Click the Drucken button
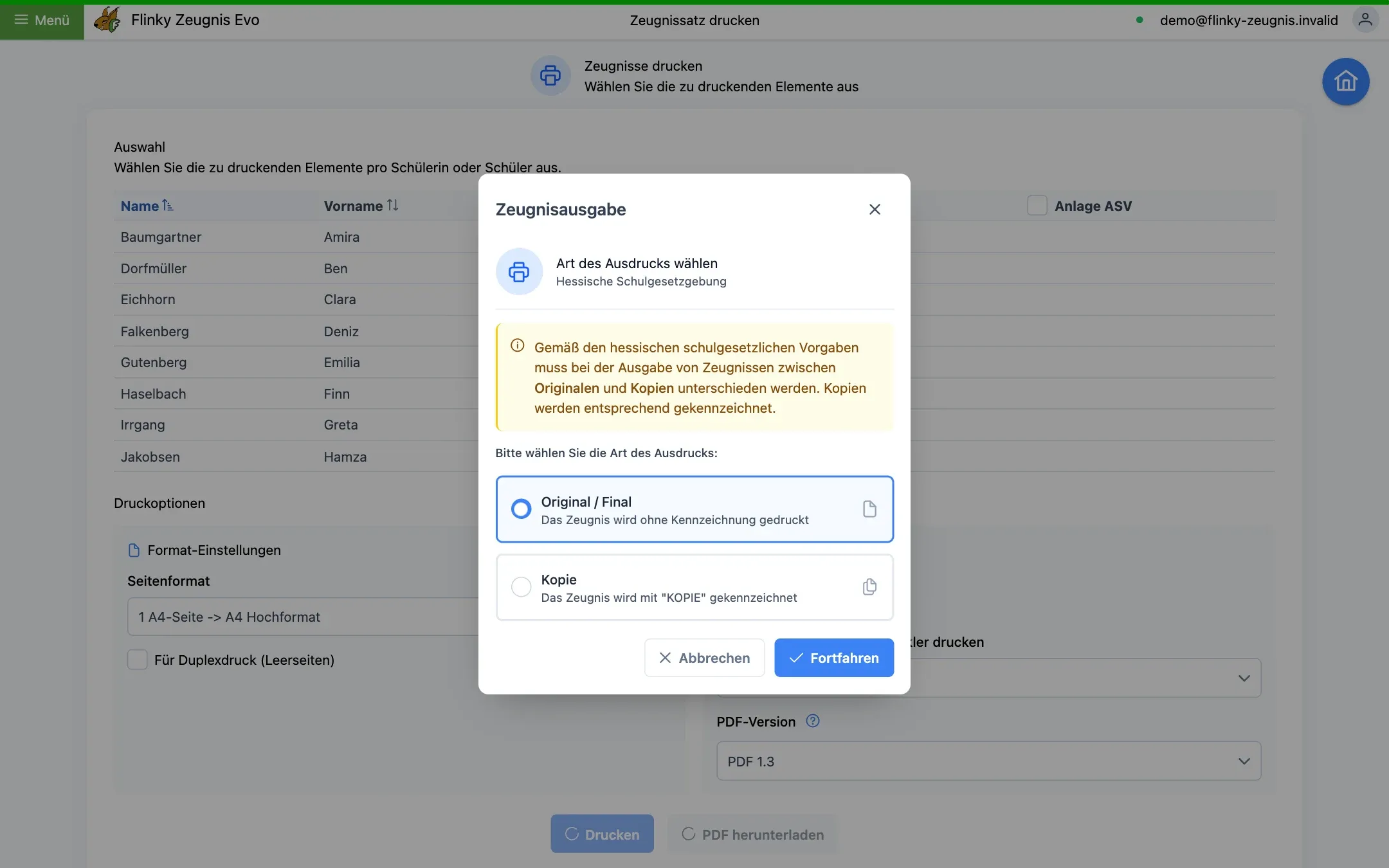This screenshot has height=868, width=1389. (602, 834)
